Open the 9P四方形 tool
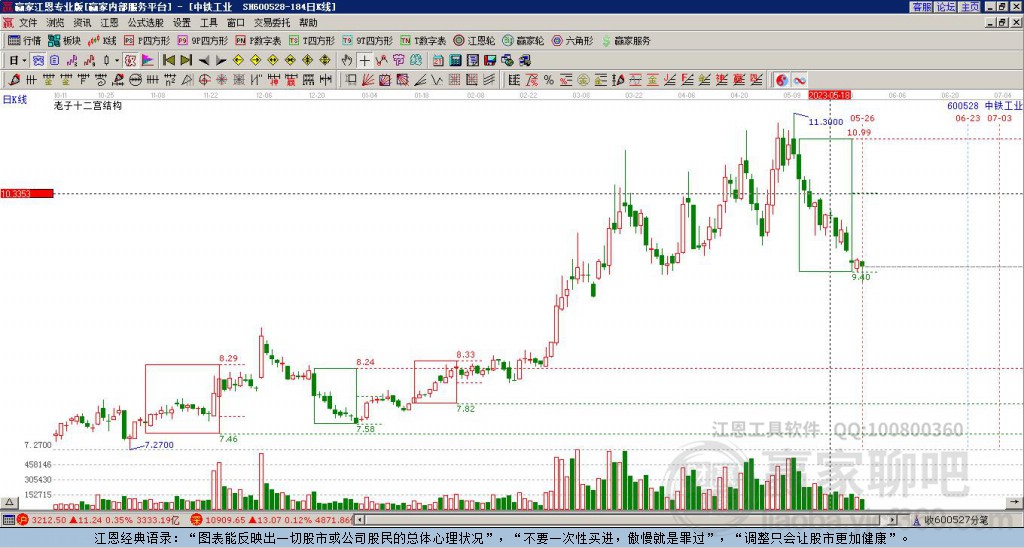The image size is (1024, 548). click(x=203, y=40)
